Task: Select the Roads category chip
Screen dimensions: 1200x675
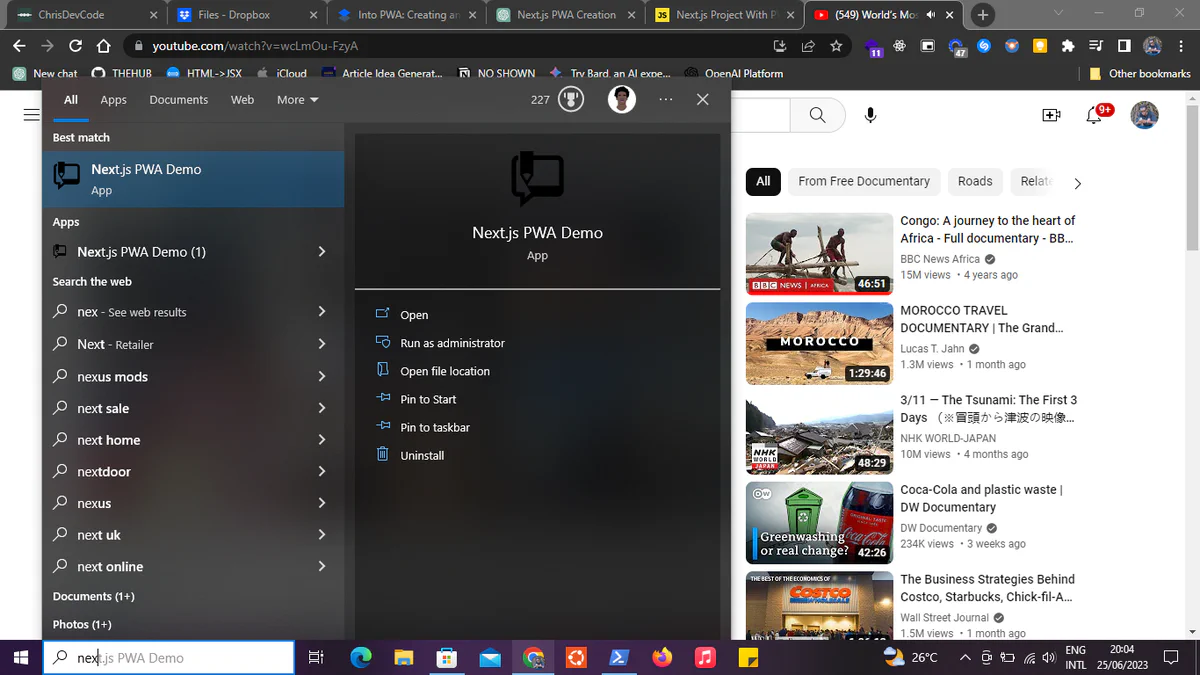Action: [x=974, y=181]
